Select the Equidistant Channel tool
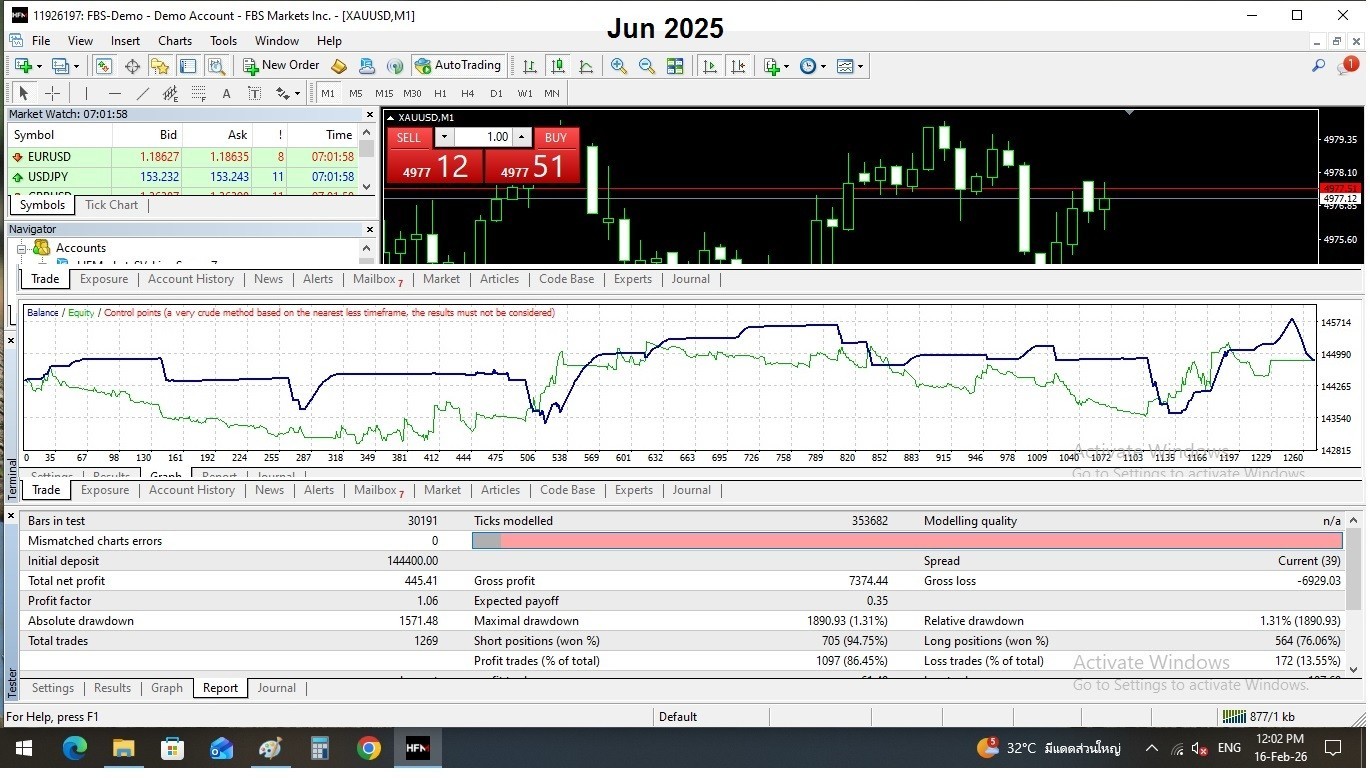Viewport: 1370px width, 778px height. (x=171, y=93)
